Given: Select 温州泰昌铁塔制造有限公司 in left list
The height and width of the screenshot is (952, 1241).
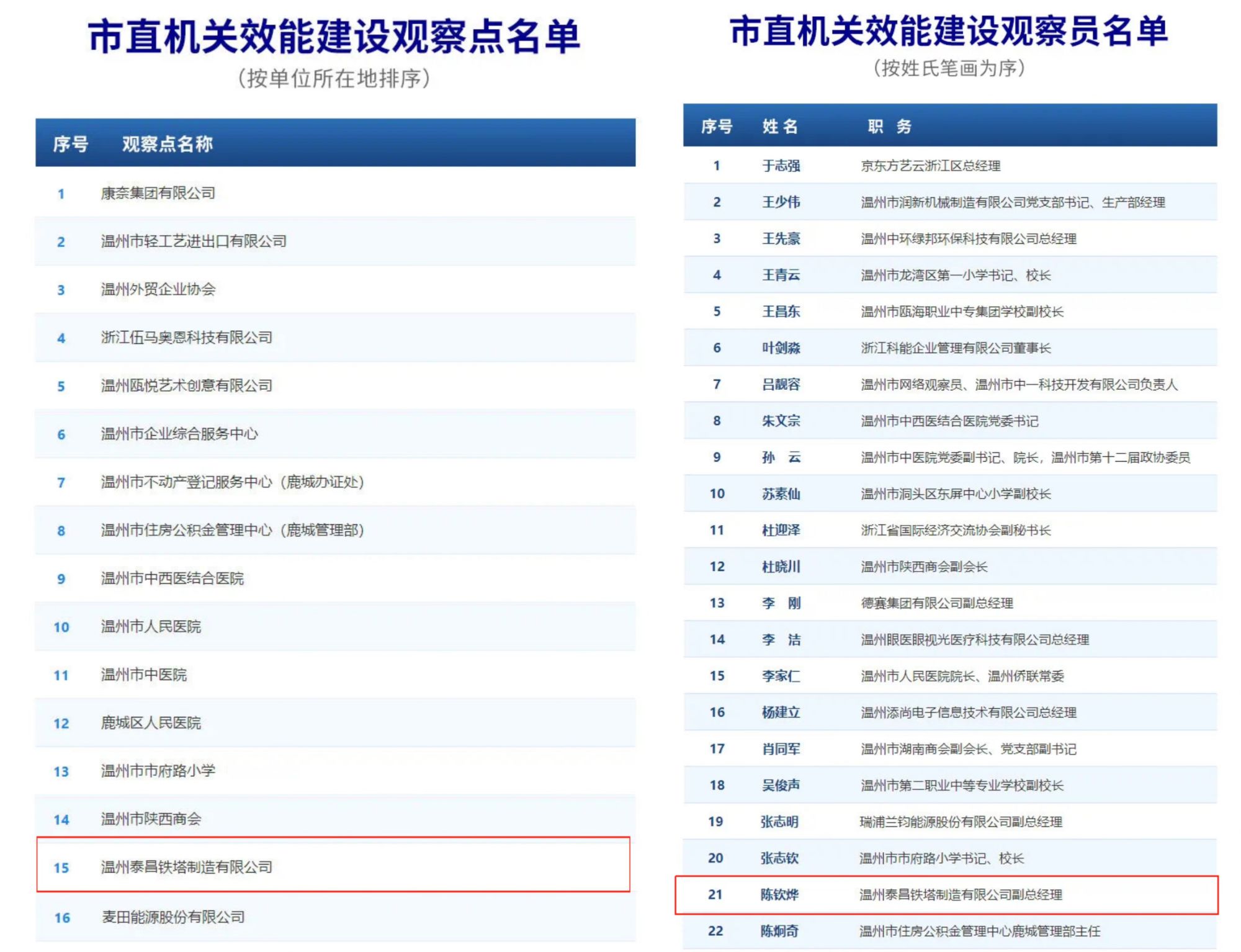Looking at the screenshot, I should pyautogui.click(x=334, y=864).
